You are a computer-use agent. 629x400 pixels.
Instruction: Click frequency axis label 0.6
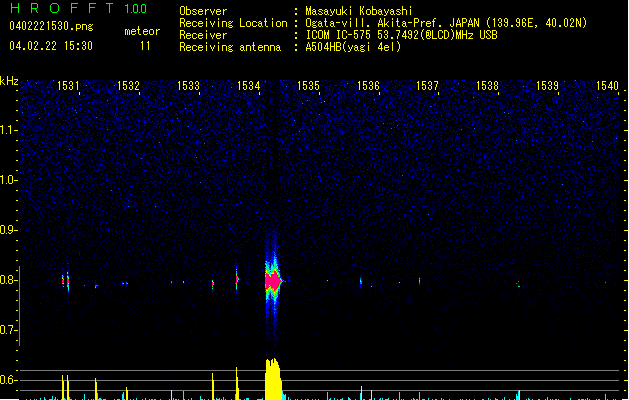point(8,380)
